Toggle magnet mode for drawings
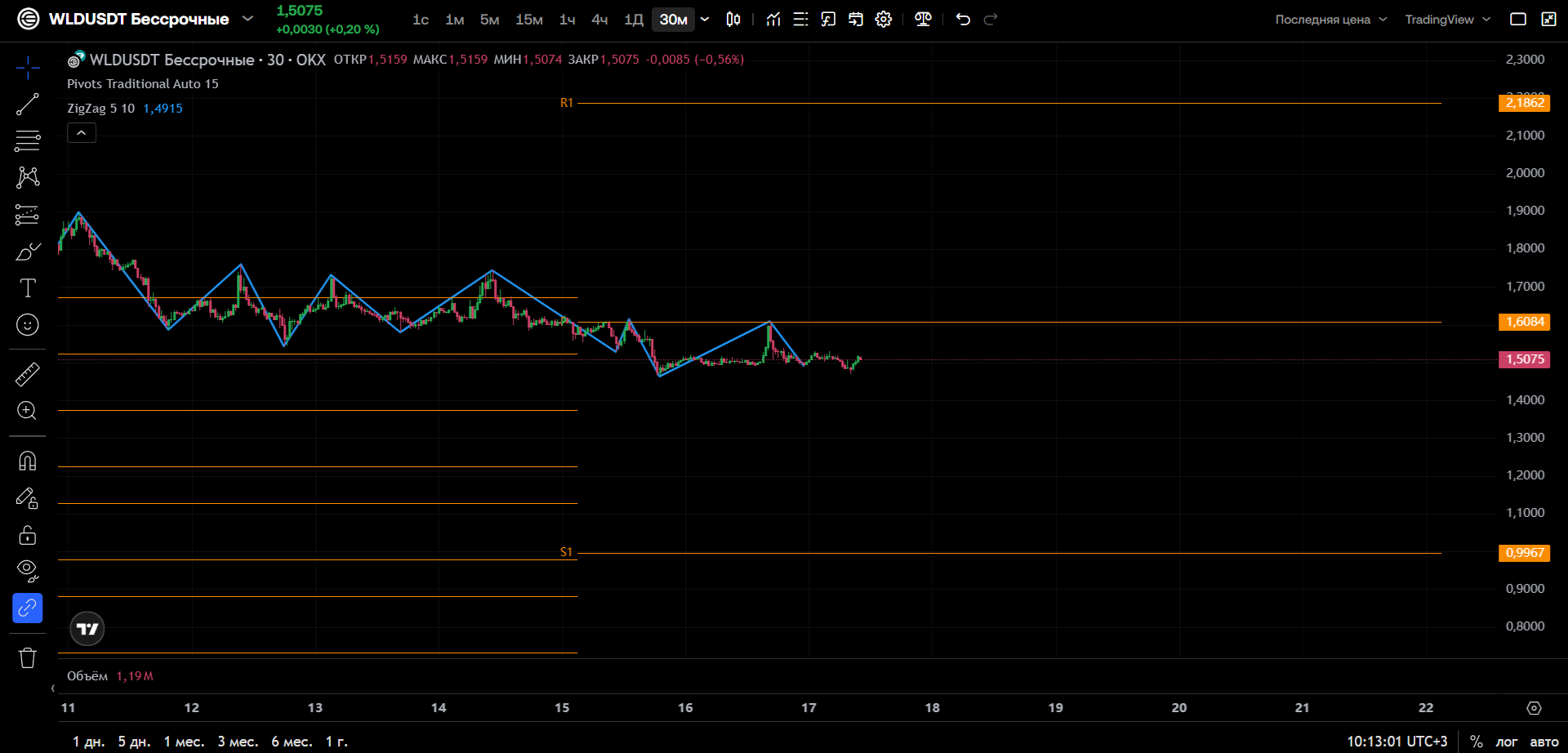1568x753 pixels. [x=28, y=461]
